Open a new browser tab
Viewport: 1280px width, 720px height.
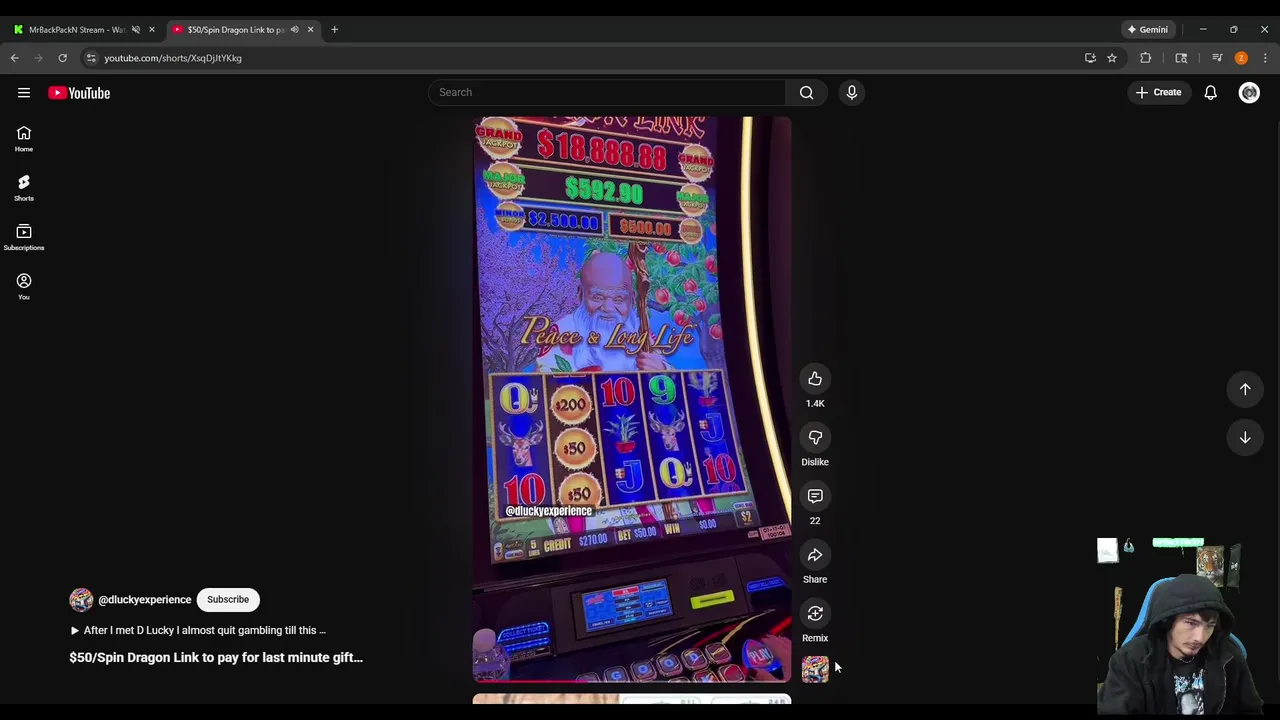334,30
